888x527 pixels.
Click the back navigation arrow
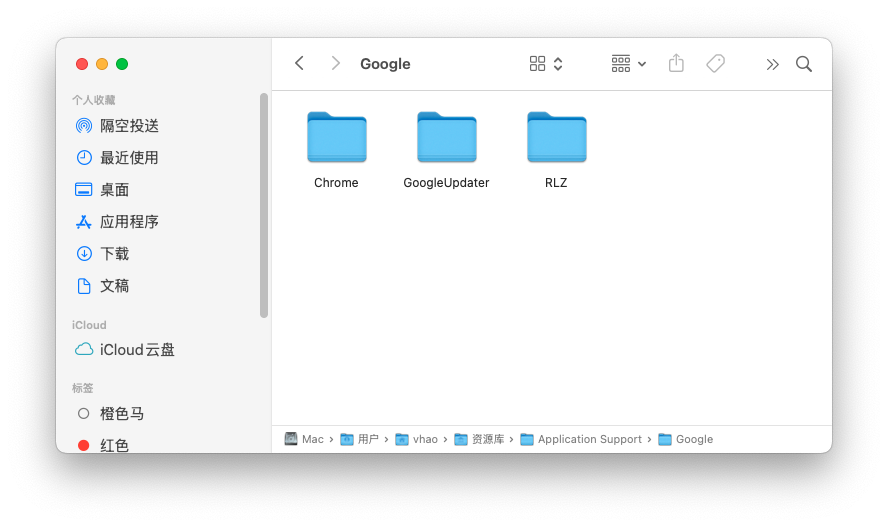coord(299,64)
